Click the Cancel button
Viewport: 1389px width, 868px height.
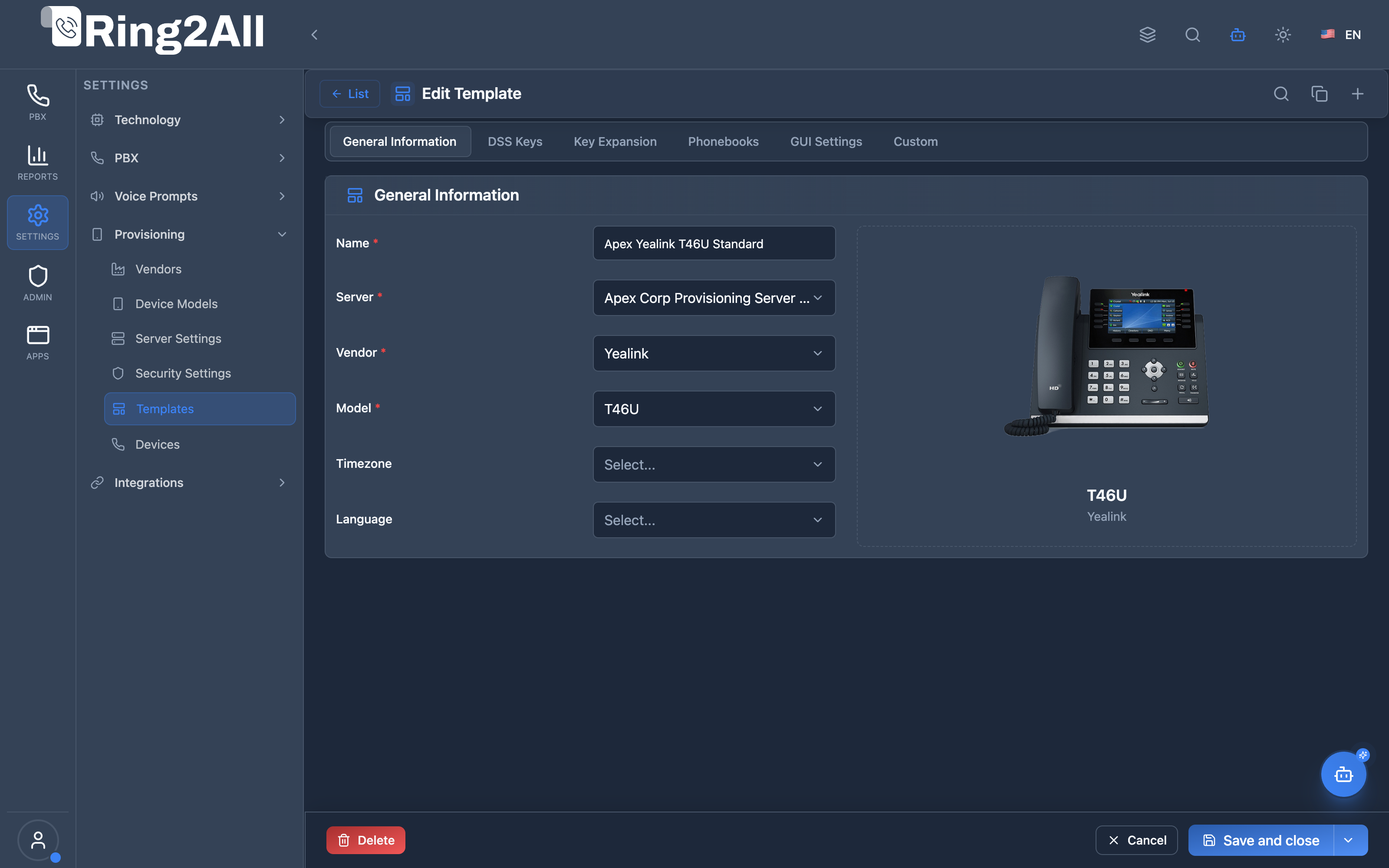click(x=1136, y=841)
